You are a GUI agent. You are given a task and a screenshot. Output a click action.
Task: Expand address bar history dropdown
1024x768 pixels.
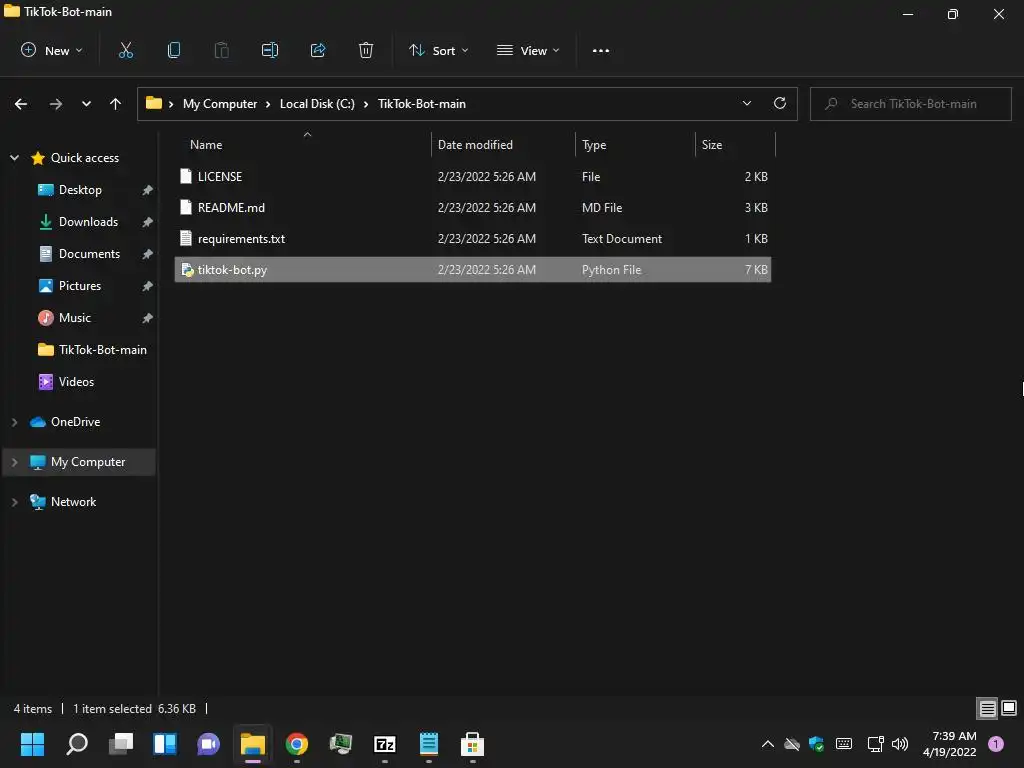pyautogui.click(x=746, y=103)
